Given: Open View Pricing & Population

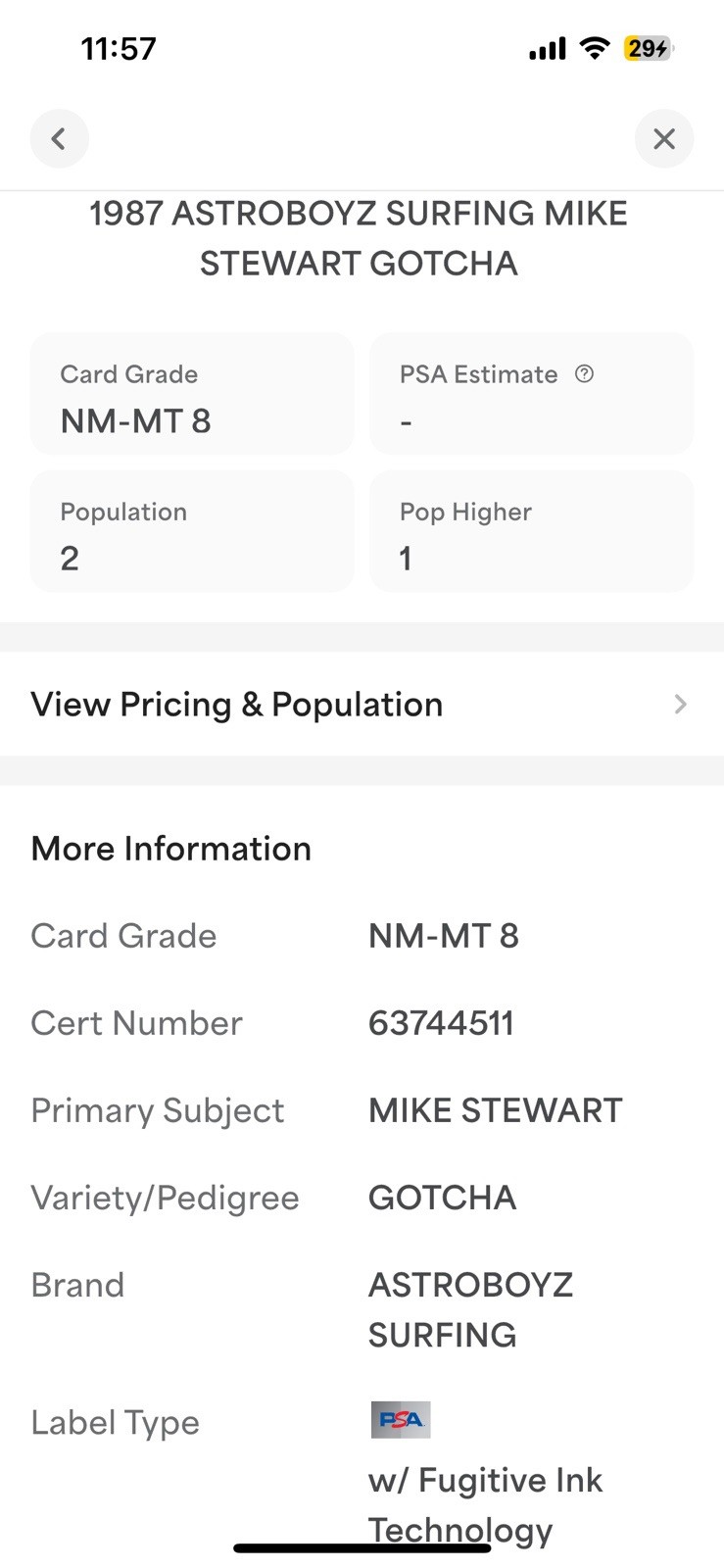Looking at the screenshot, I should (362, 704).
